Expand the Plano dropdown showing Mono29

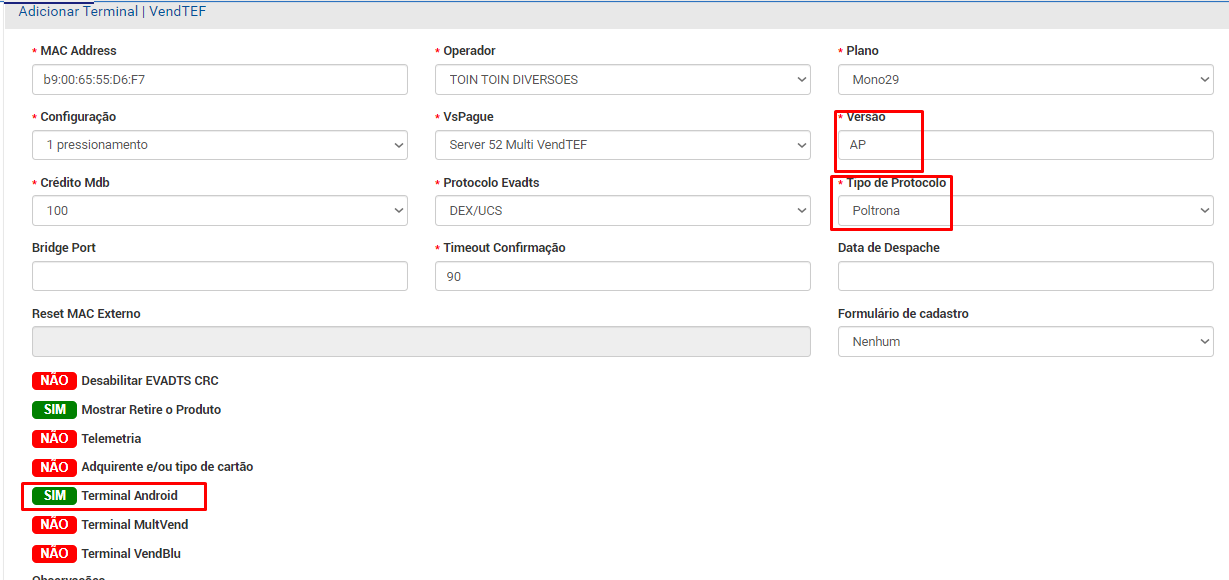click(x=1026, y=80)
